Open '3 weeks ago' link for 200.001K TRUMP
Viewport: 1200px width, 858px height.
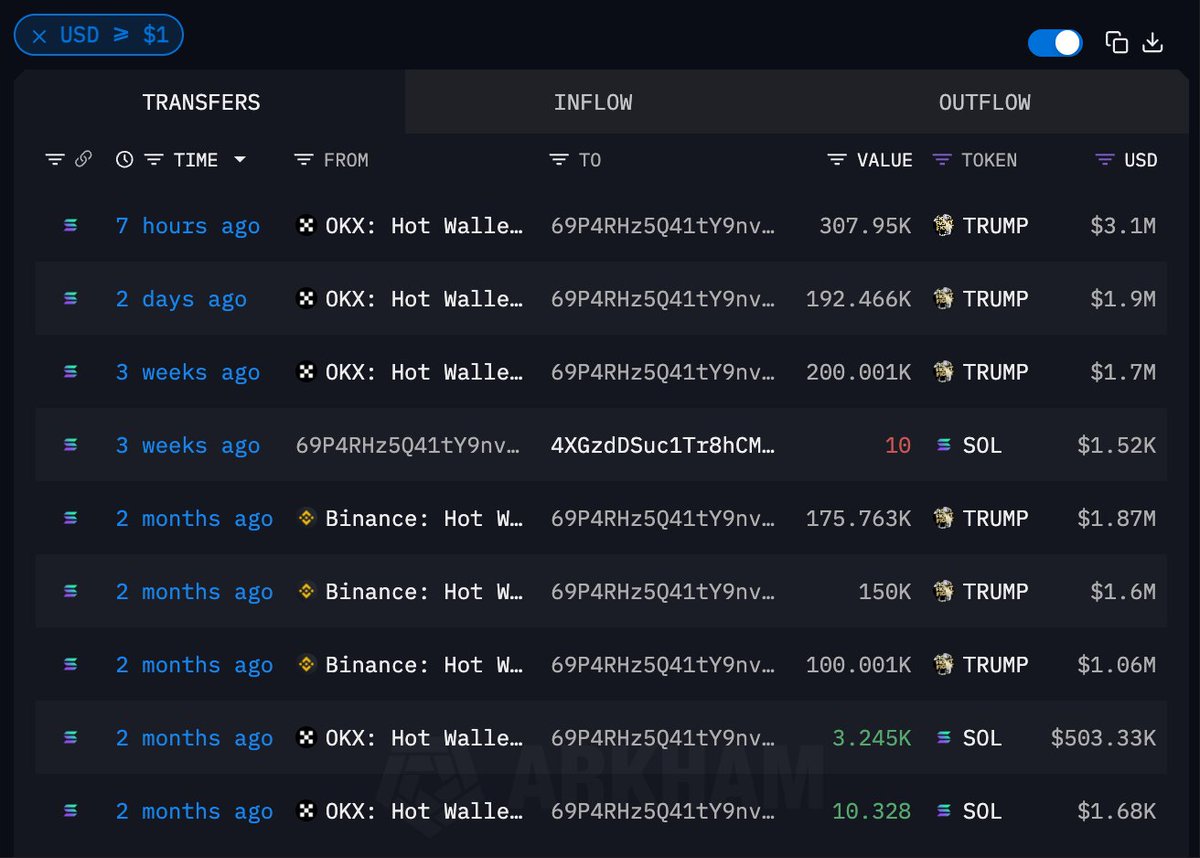188,372
